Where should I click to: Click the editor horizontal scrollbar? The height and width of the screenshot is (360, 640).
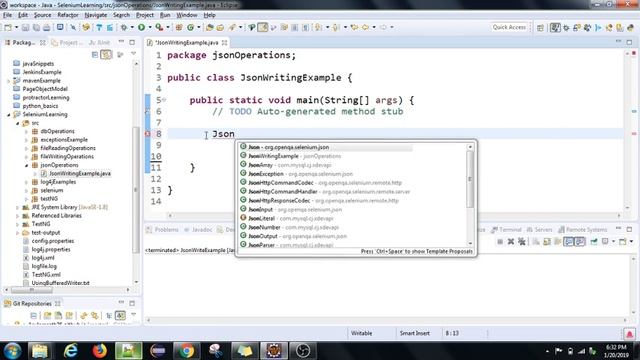pyautogui.click(x=394, y=216)
